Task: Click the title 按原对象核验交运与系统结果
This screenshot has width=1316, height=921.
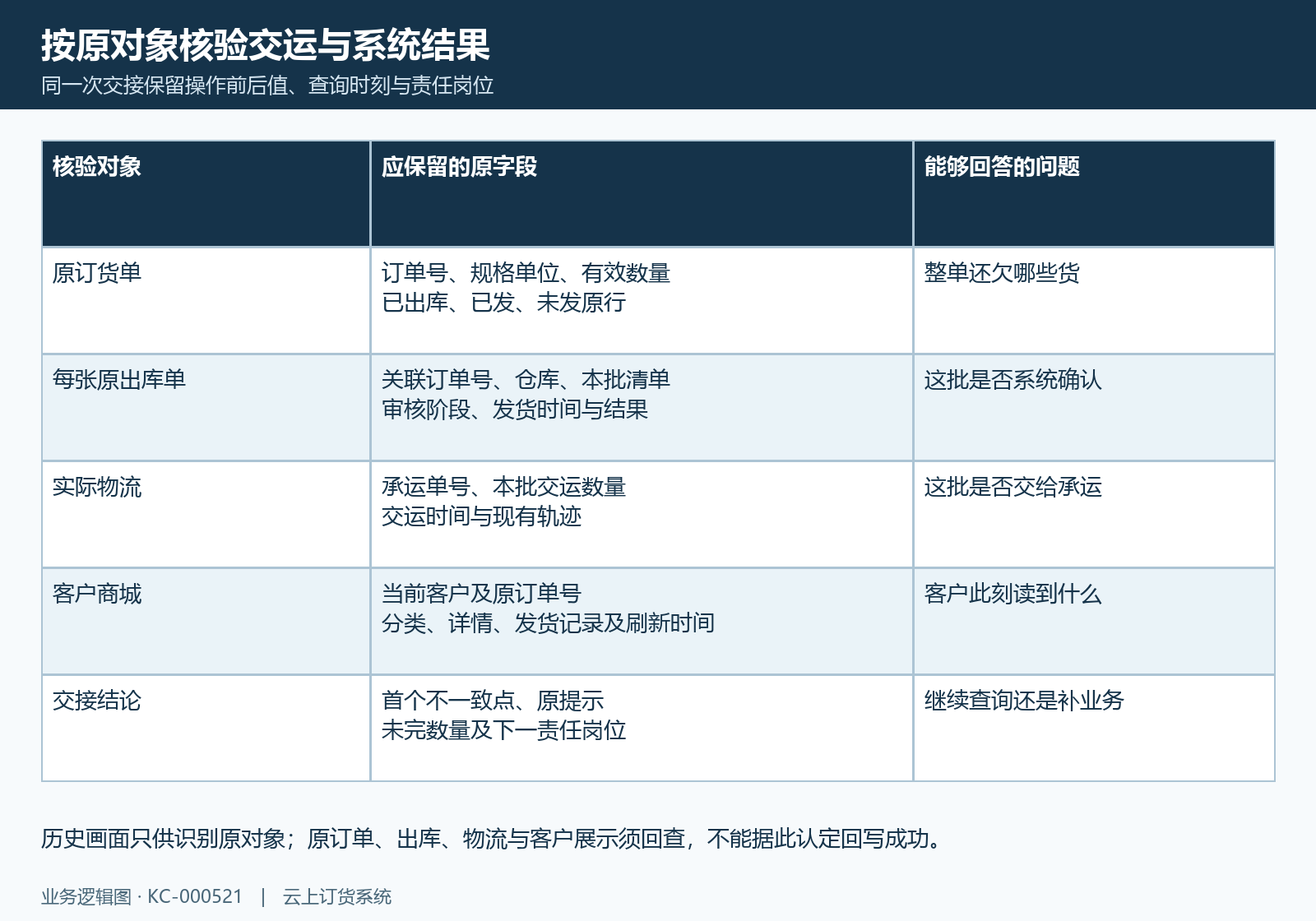Action: (x=266, y=45)
